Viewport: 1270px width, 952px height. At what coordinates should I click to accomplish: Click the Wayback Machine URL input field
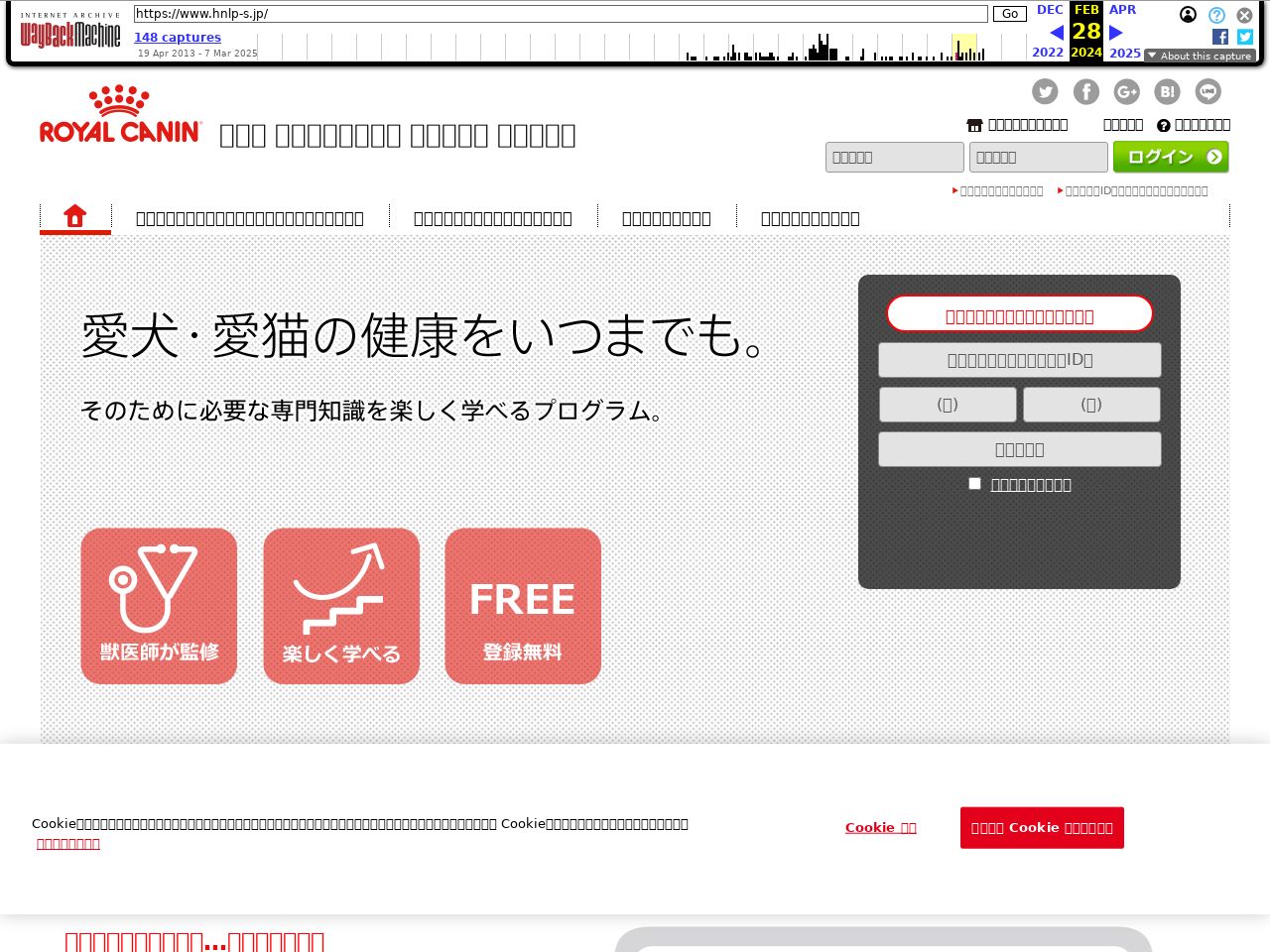[561, 14]
